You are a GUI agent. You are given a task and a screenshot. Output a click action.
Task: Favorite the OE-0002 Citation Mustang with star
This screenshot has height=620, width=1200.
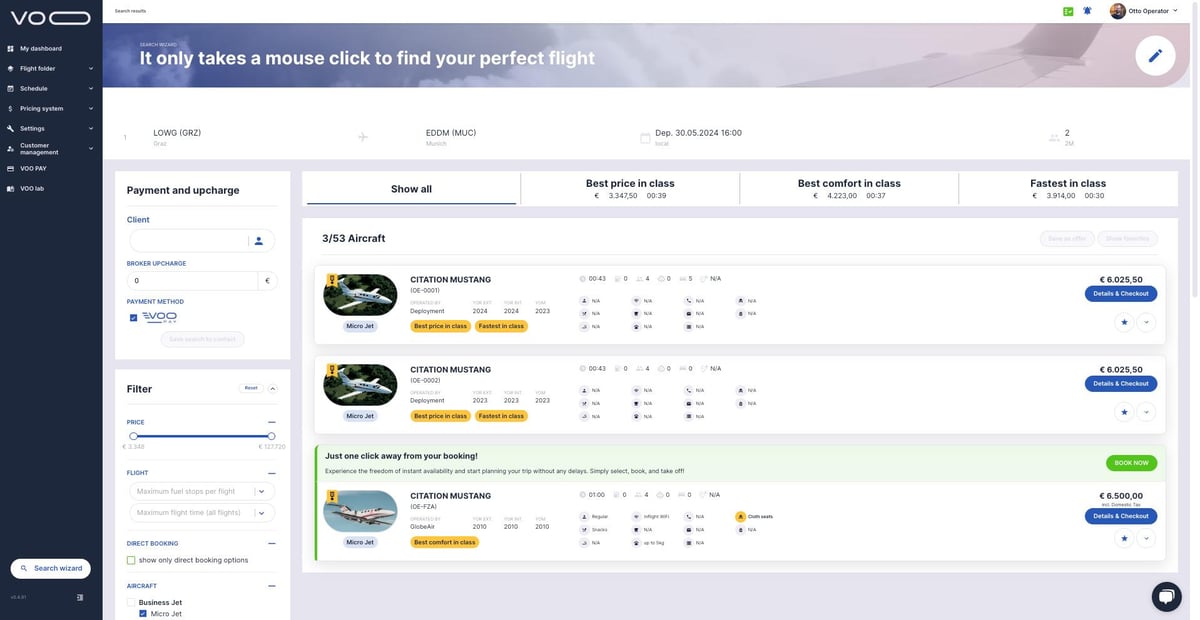tap(1124, 411)
